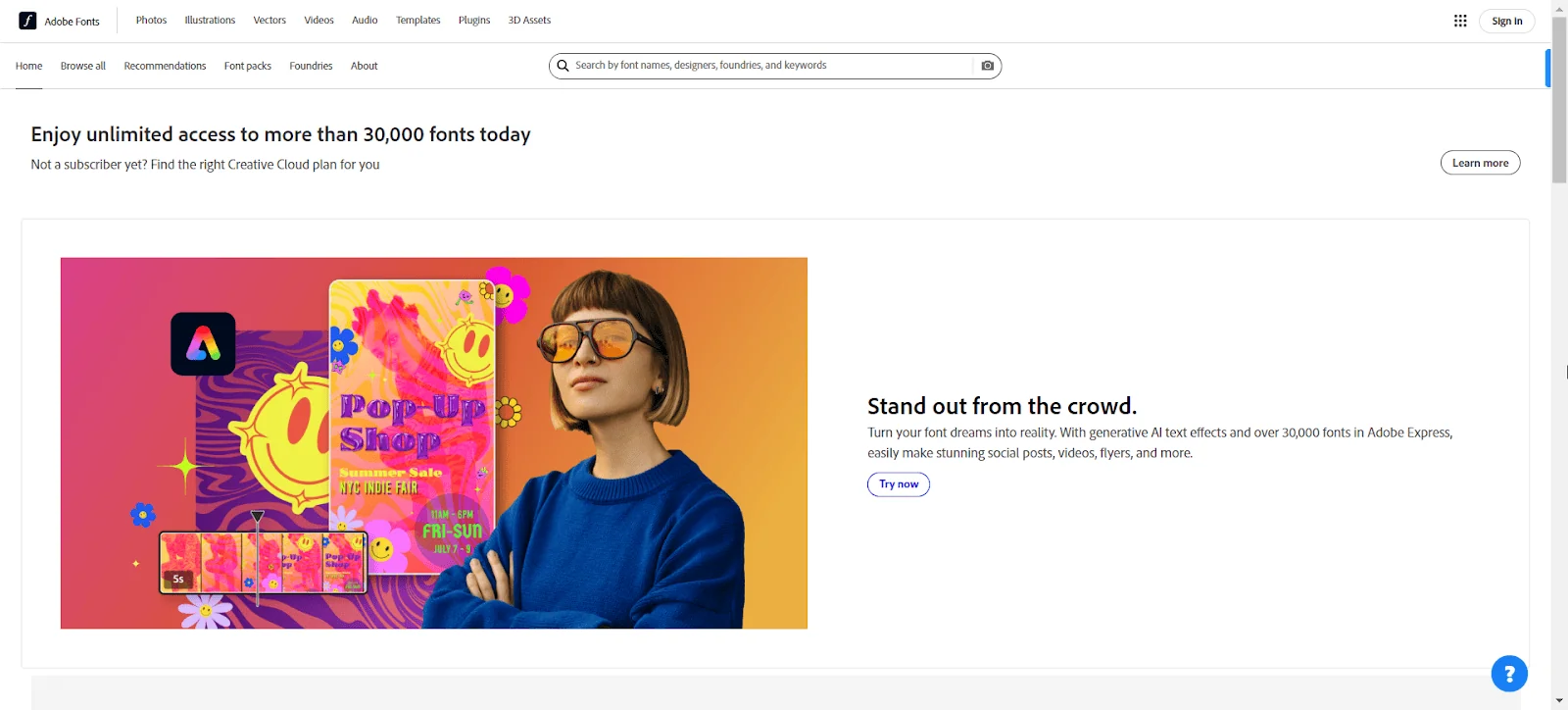The image size is (1568, 710).
Task: Open 3D Assets in the top menu
Action: [529, 21]
